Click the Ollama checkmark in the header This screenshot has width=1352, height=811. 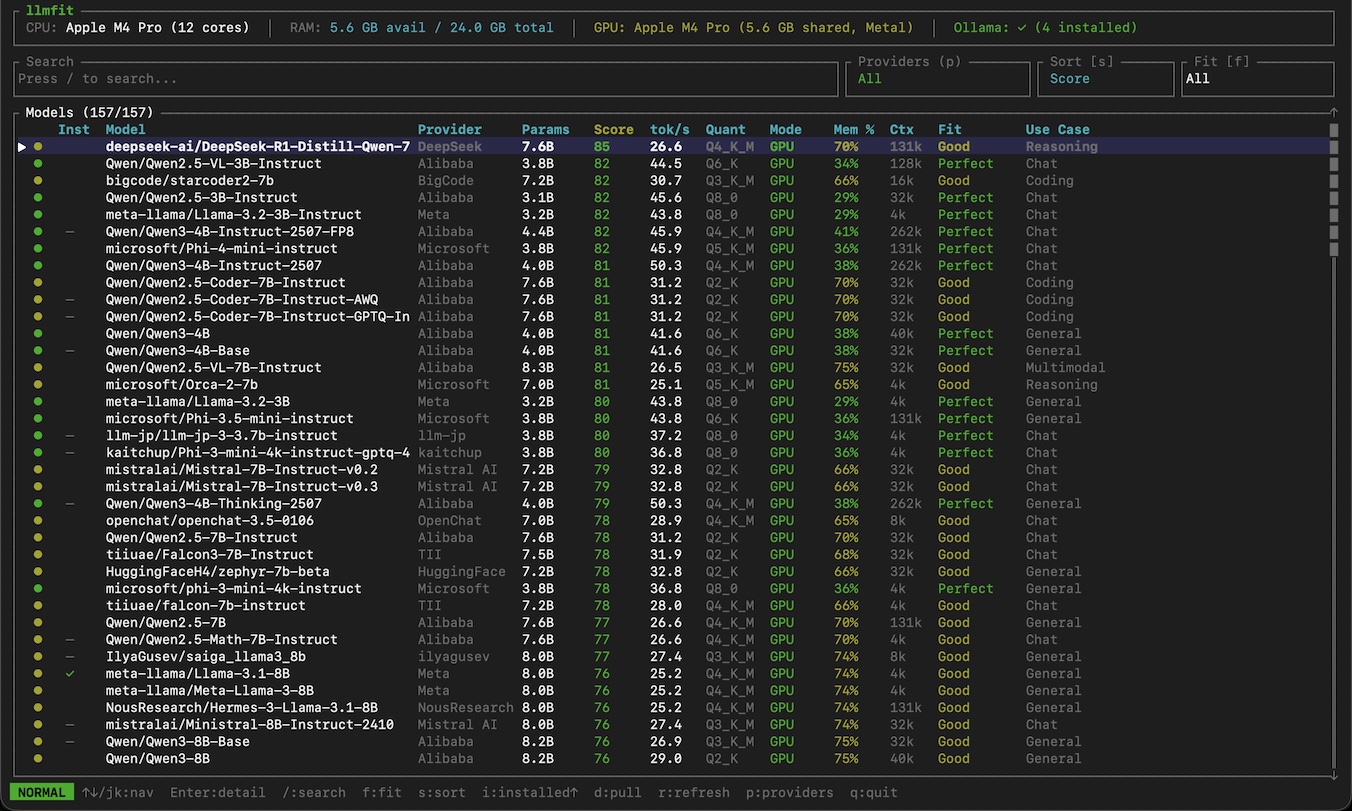pos(1022,28)
